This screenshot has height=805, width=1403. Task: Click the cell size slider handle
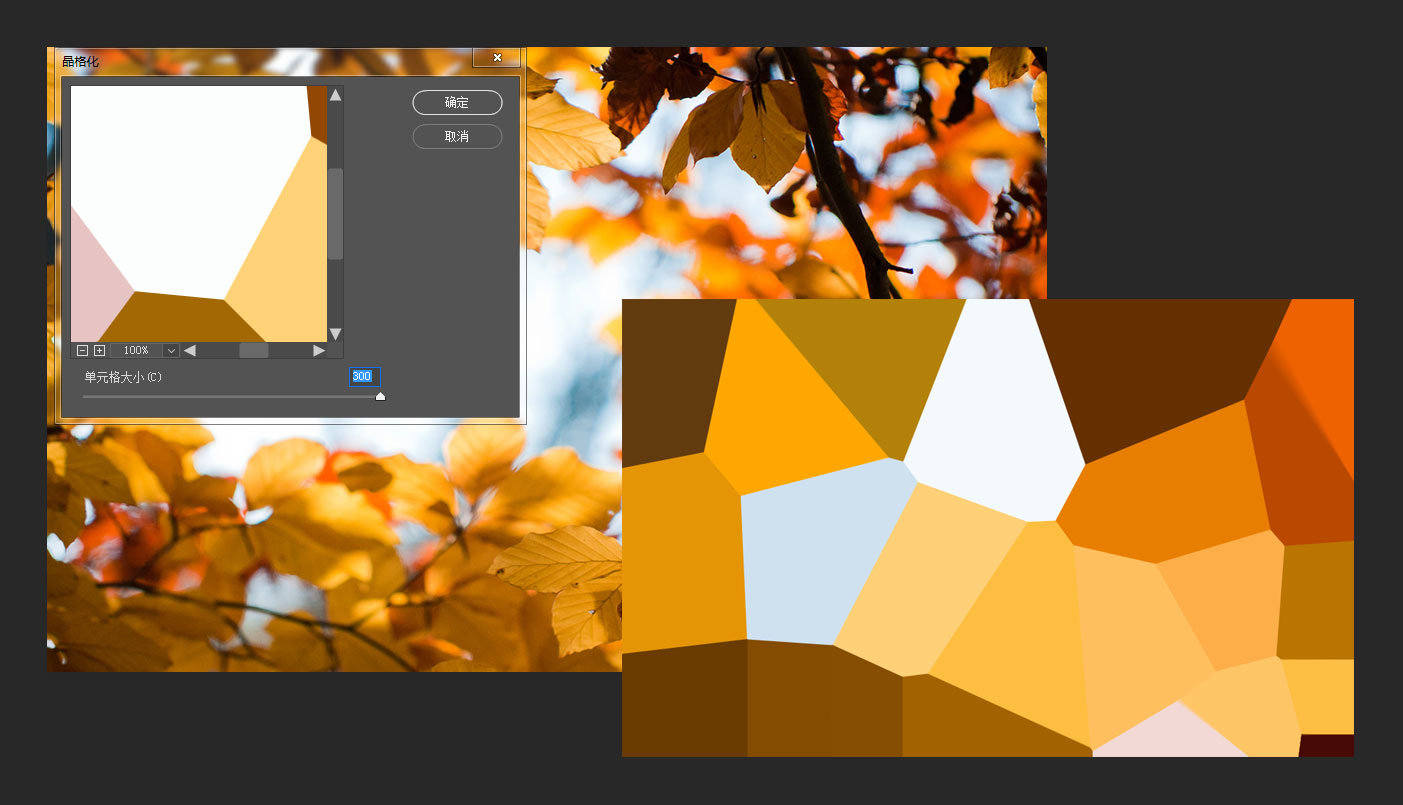[380, 397]
